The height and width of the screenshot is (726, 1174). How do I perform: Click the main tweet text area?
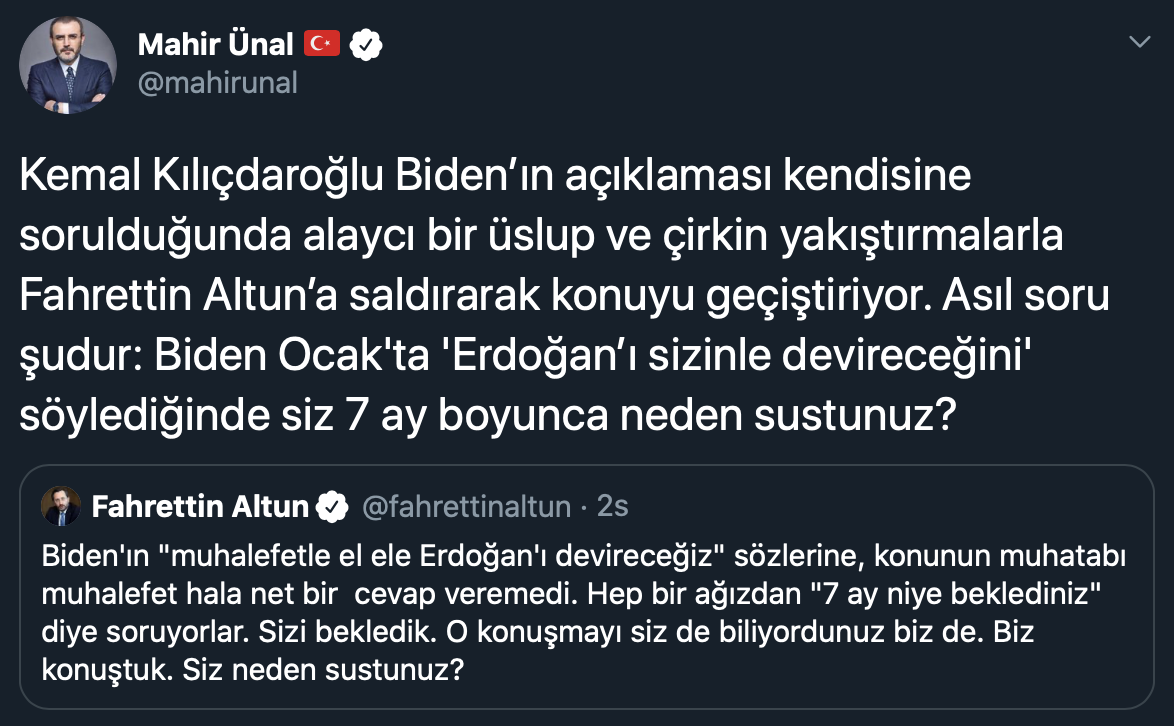point(560,294)
